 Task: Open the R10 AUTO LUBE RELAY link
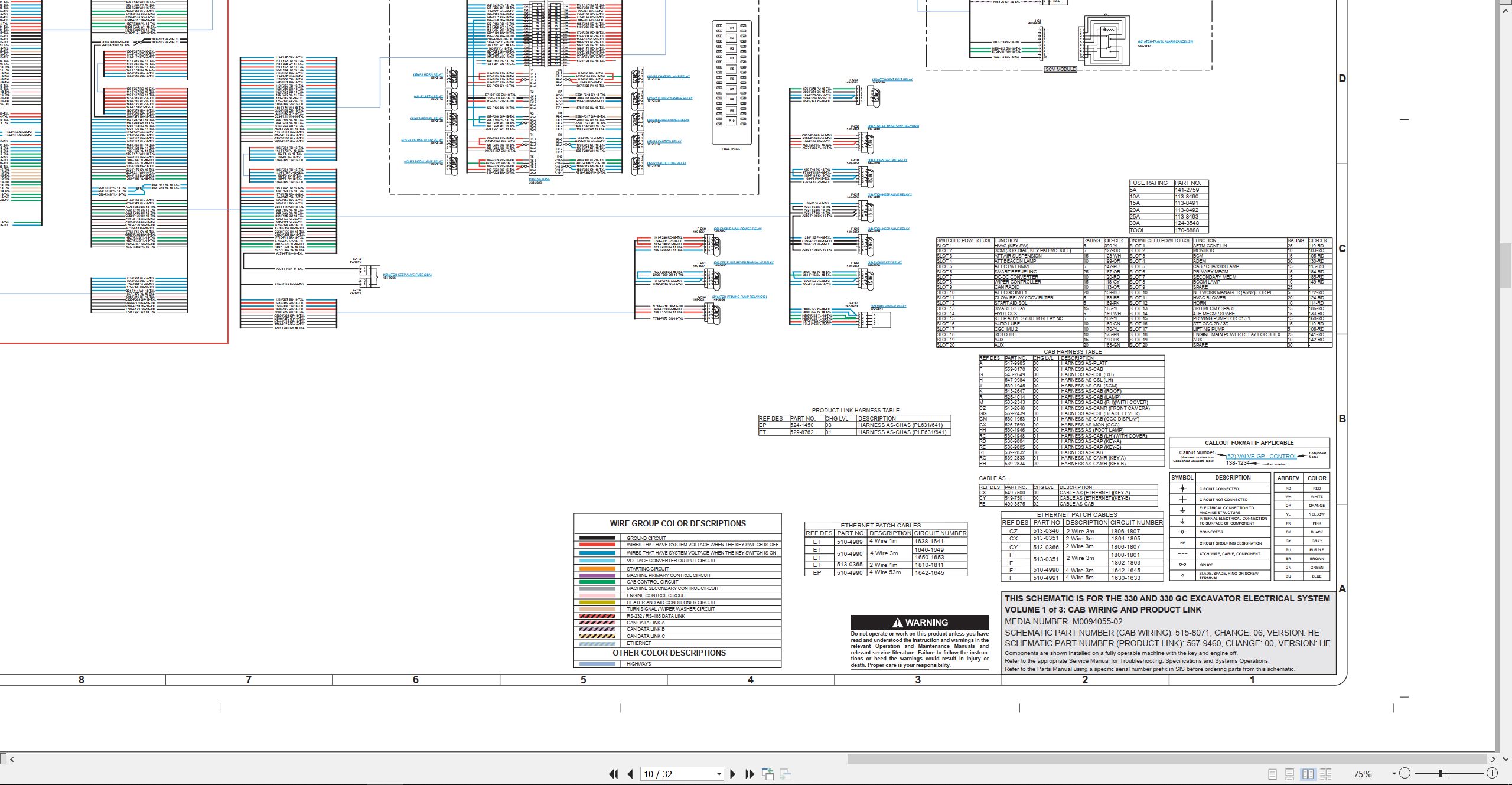[666, 163]
